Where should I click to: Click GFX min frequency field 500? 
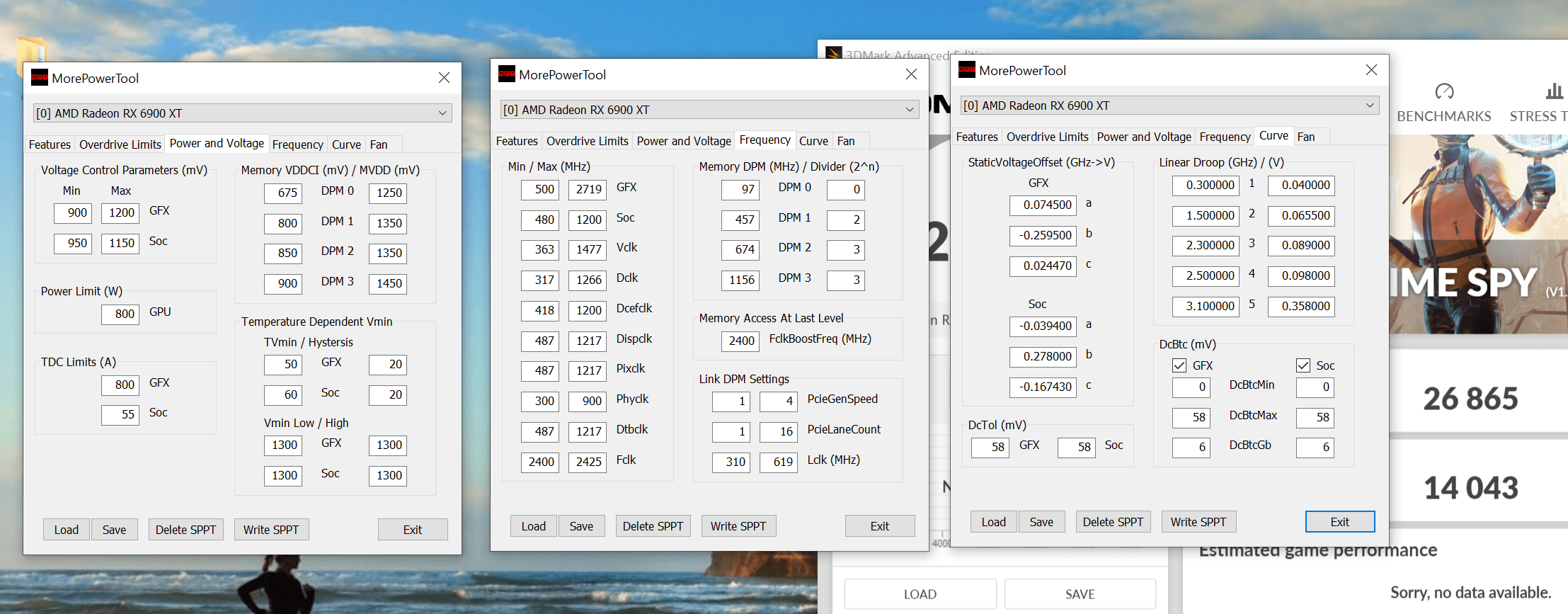point(540,189)
